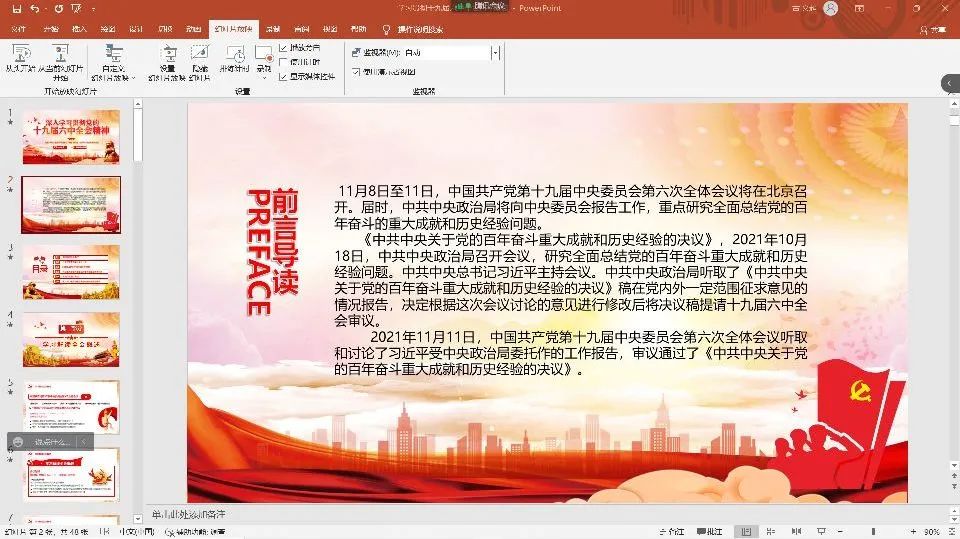The image size is (960, 539).
Task: Start slideshow From Beginning
Action: (x=18, y=59)
